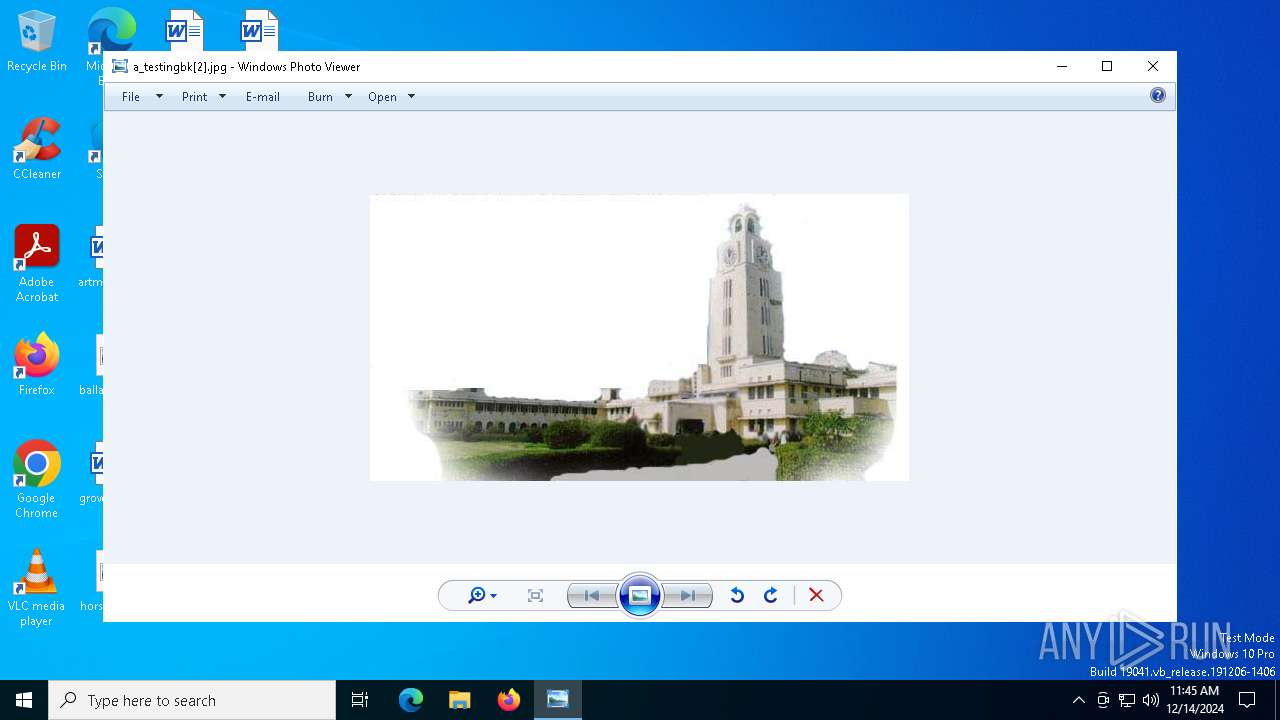Click Photo Viewer title bar icon
This screenshot has width=1280, height=720.
[120, 67]
